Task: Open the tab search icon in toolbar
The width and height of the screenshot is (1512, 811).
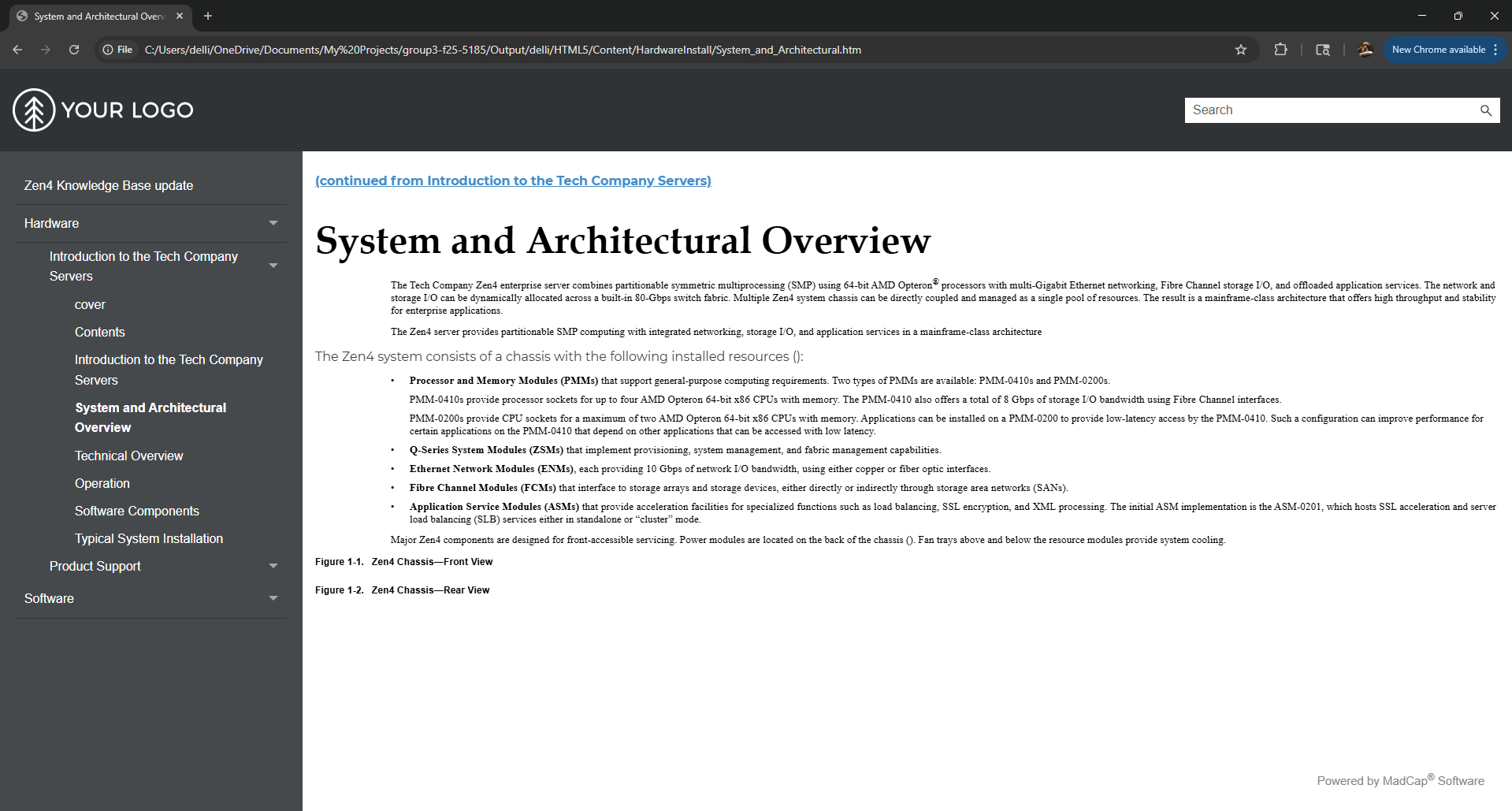Action: [1323, 50]
